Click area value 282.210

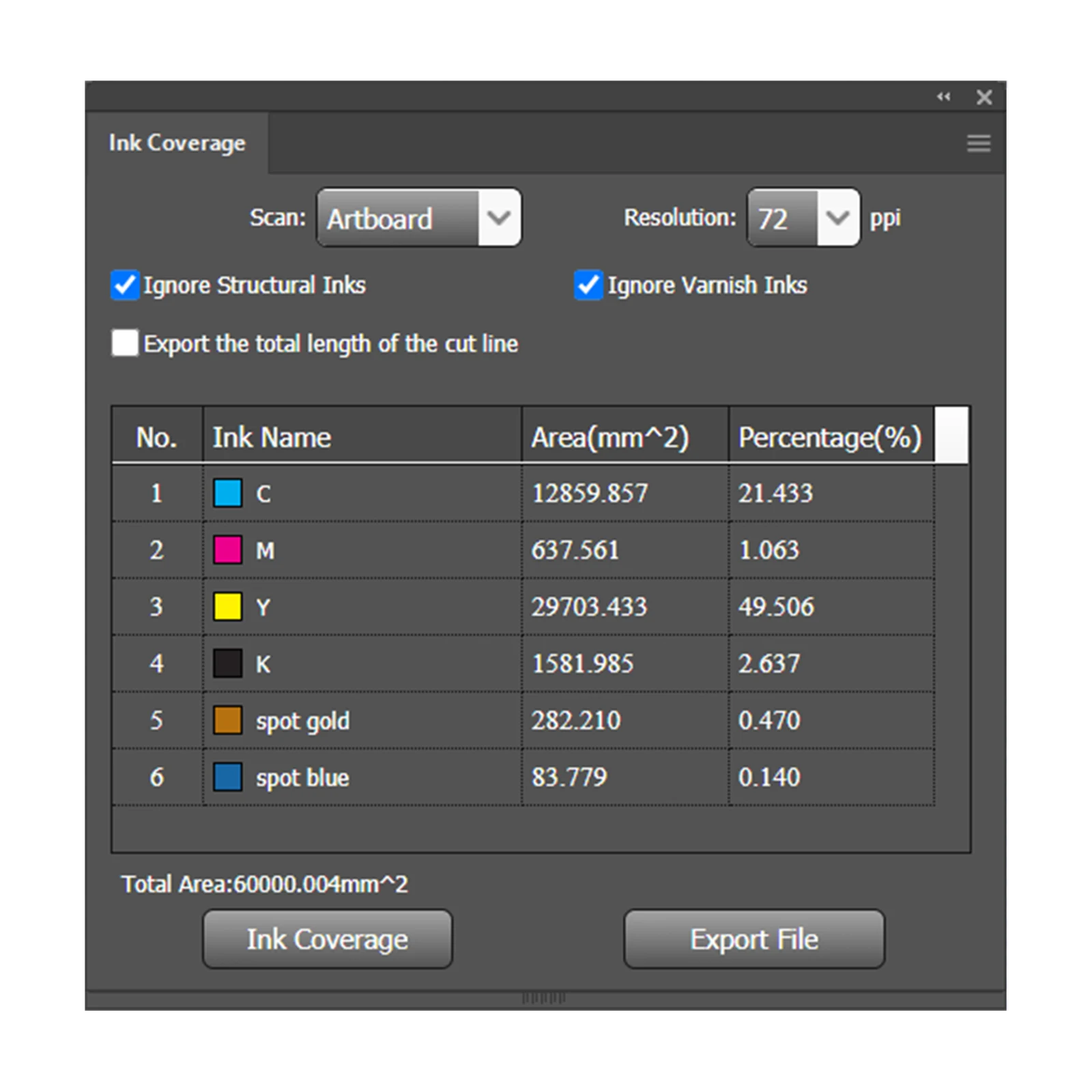click(x=576, y=720)
